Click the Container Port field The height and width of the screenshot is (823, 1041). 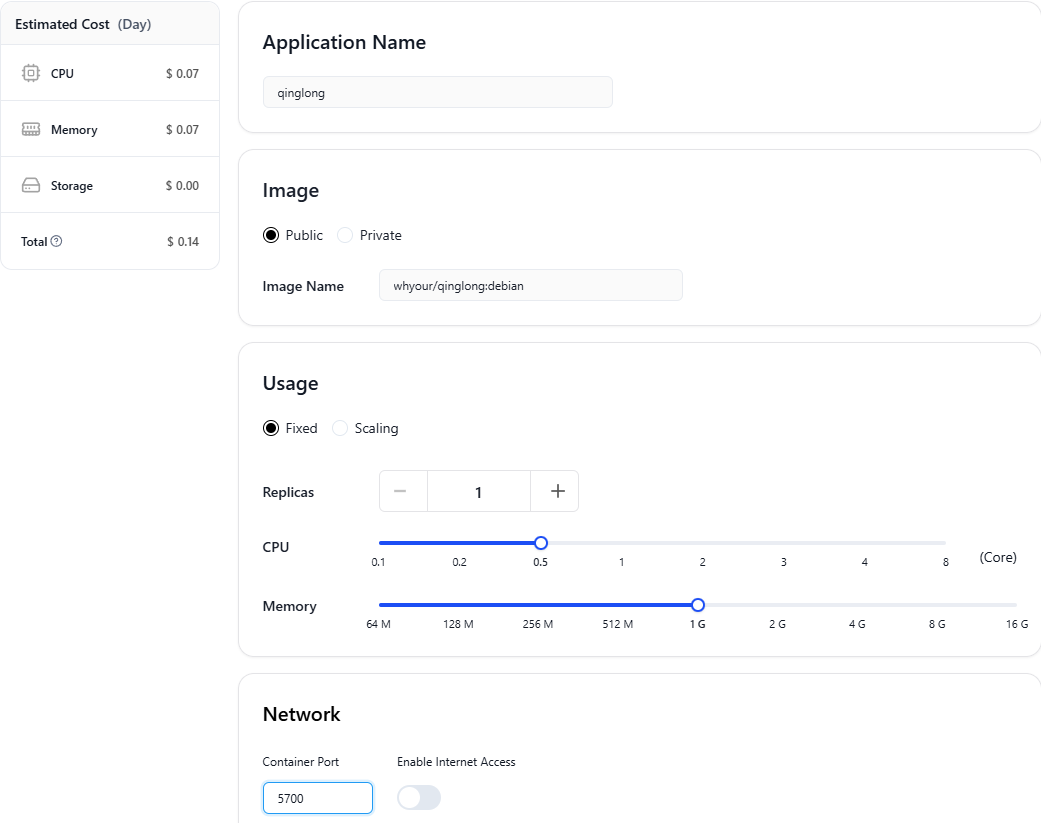point(317,798)
